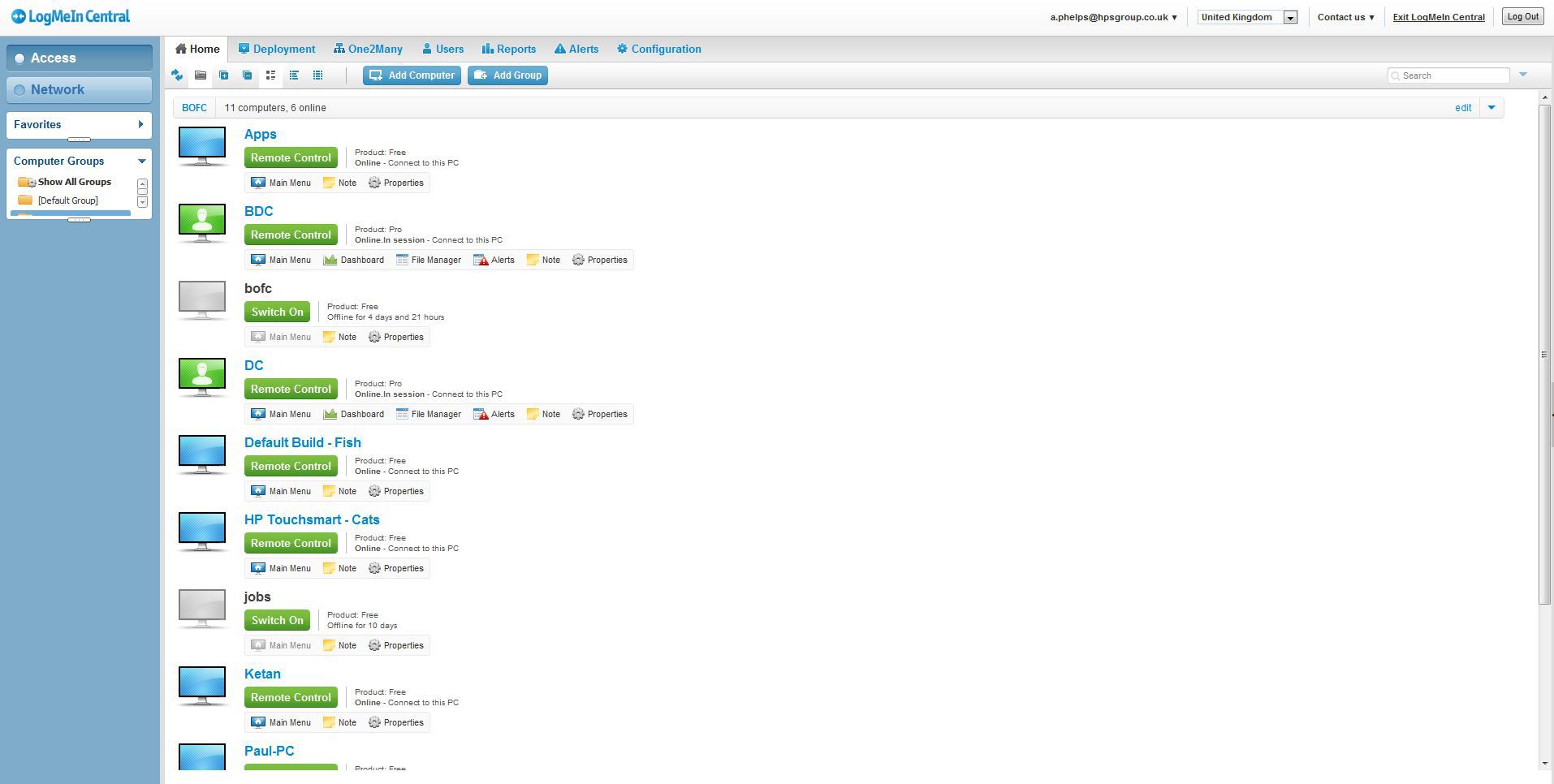Viewport: 1554px width, 784px height.
Task: Open the Alerts tab
Action: click(x=576, y=49)
